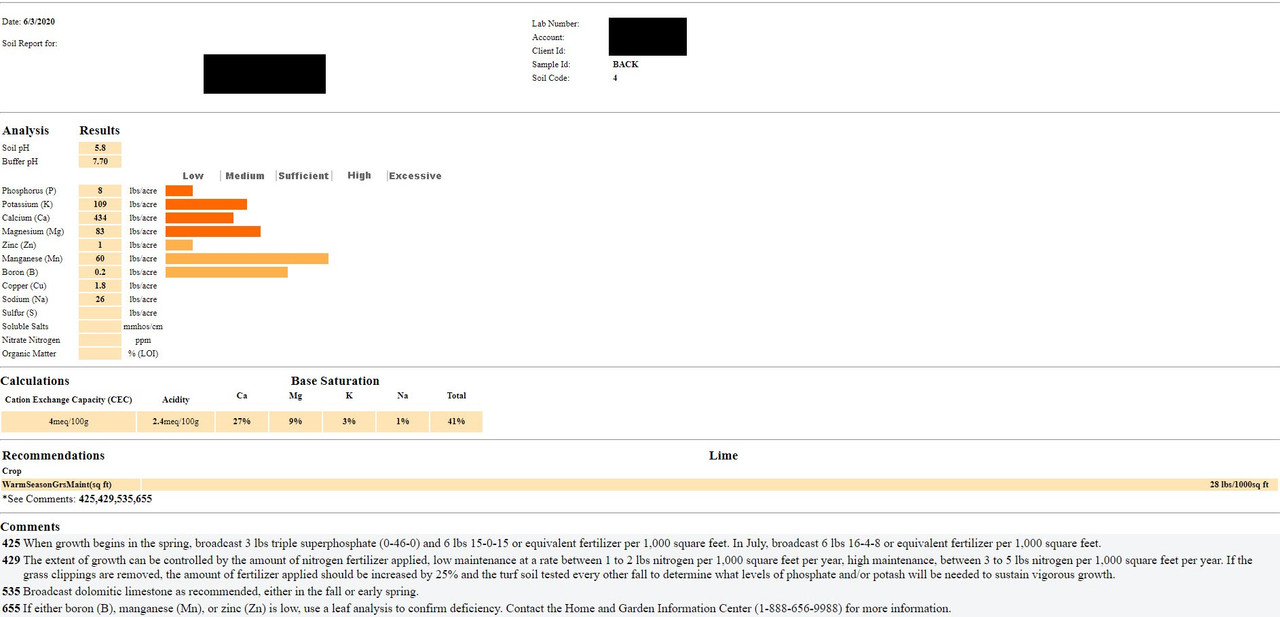
Task: Click the Phosphorus level bar
Action: [x=179, y=191]
